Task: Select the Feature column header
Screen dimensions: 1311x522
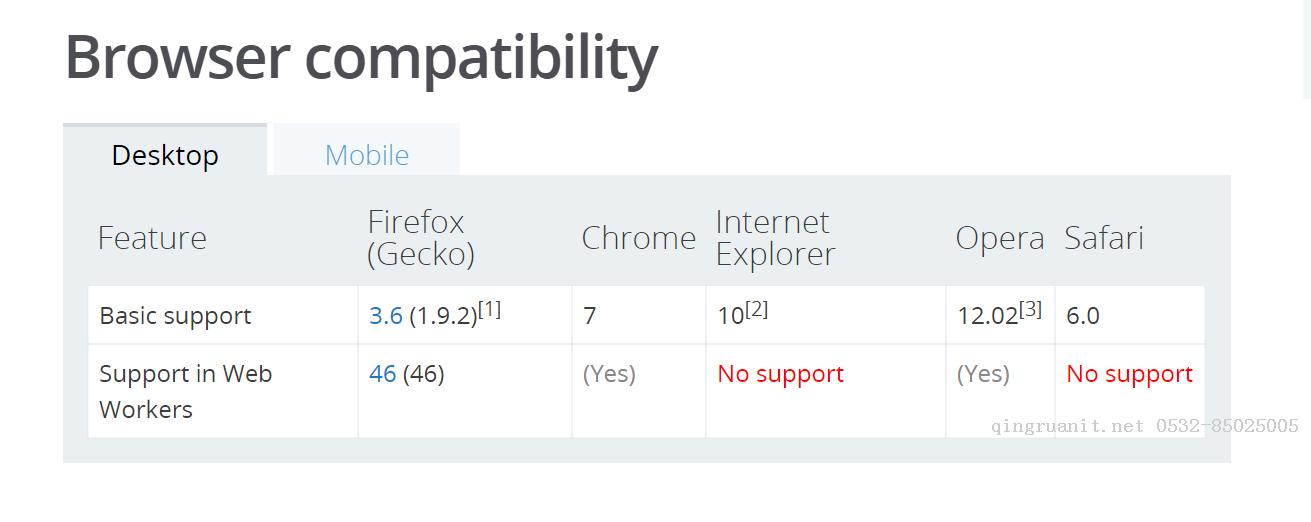Action: click(152, 238)
